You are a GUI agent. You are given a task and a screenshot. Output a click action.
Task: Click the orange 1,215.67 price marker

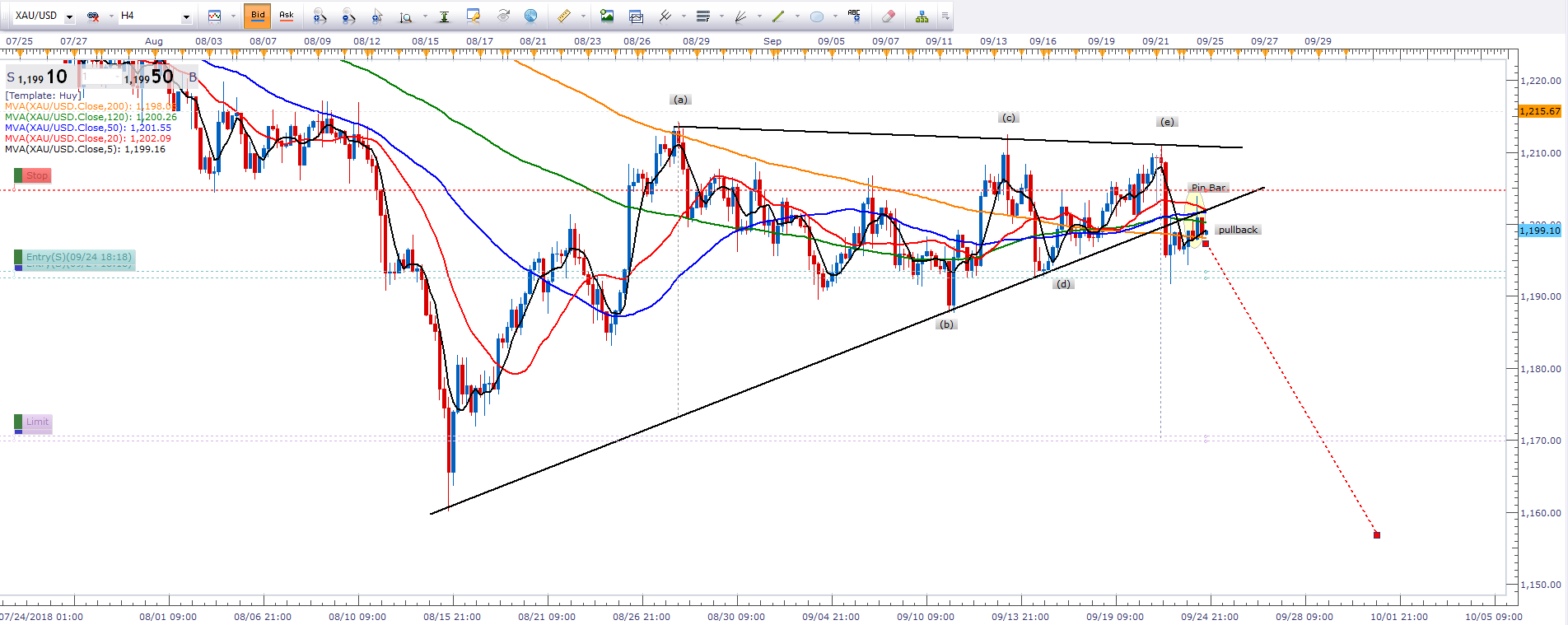(x=1539, y=111)
